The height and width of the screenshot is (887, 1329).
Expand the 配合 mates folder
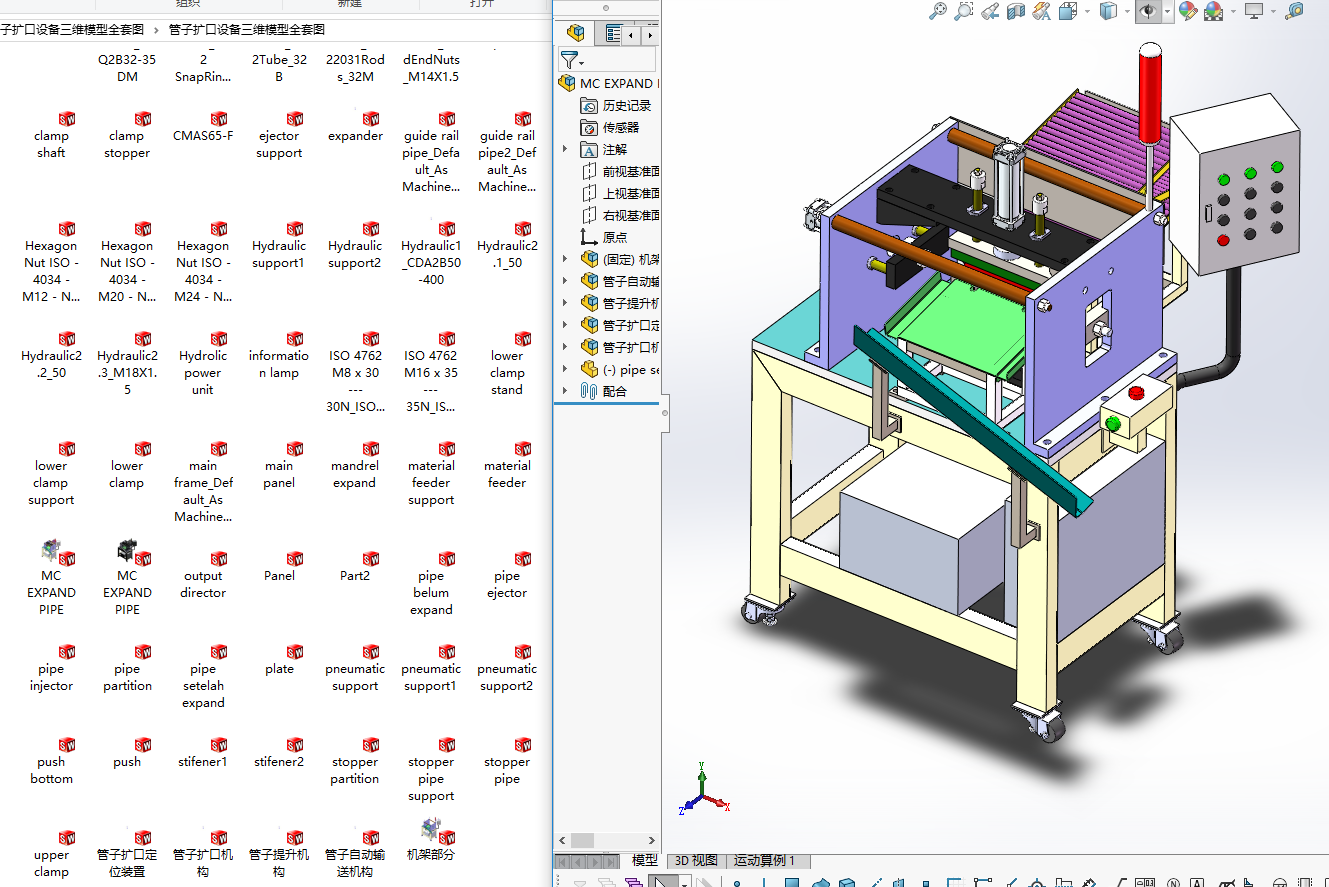565,391
